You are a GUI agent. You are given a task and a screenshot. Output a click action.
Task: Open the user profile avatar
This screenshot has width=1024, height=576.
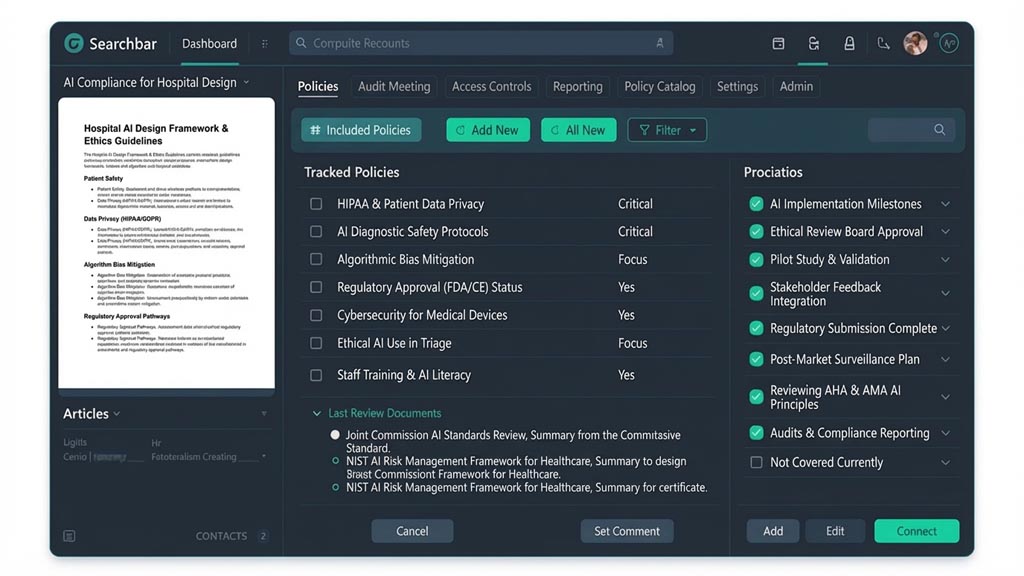915,42
